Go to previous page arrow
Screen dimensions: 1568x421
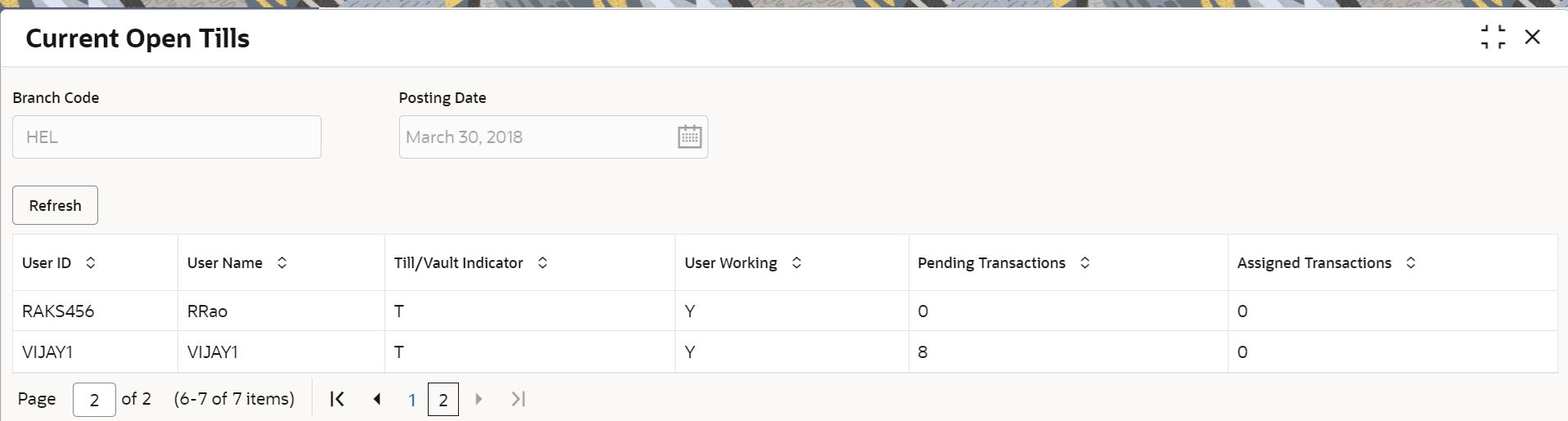(x=377, y=399)
